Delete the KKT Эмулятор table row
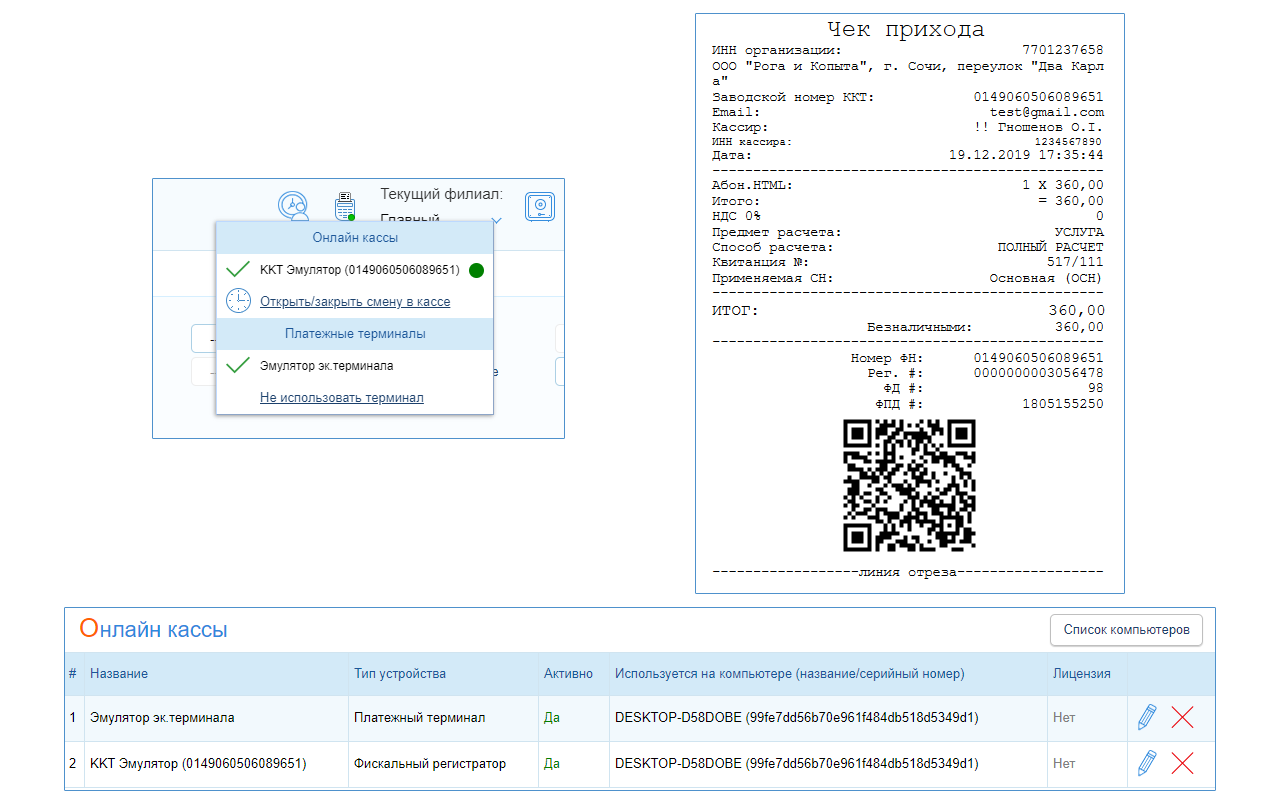 click(1182, 763)
